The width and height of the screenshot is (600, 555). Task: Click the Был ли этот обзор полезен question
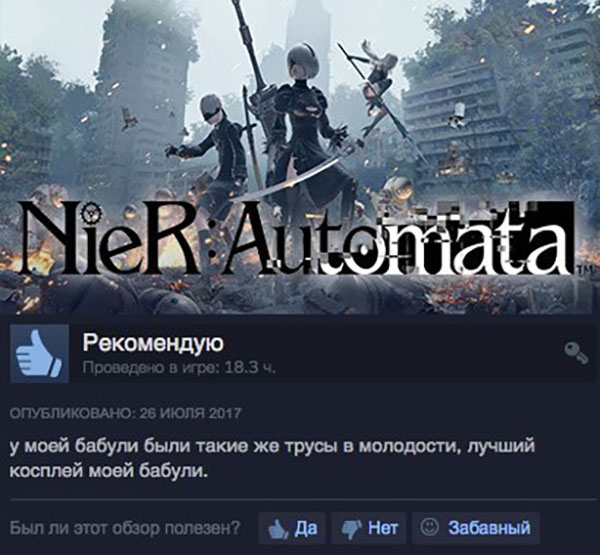125,529
